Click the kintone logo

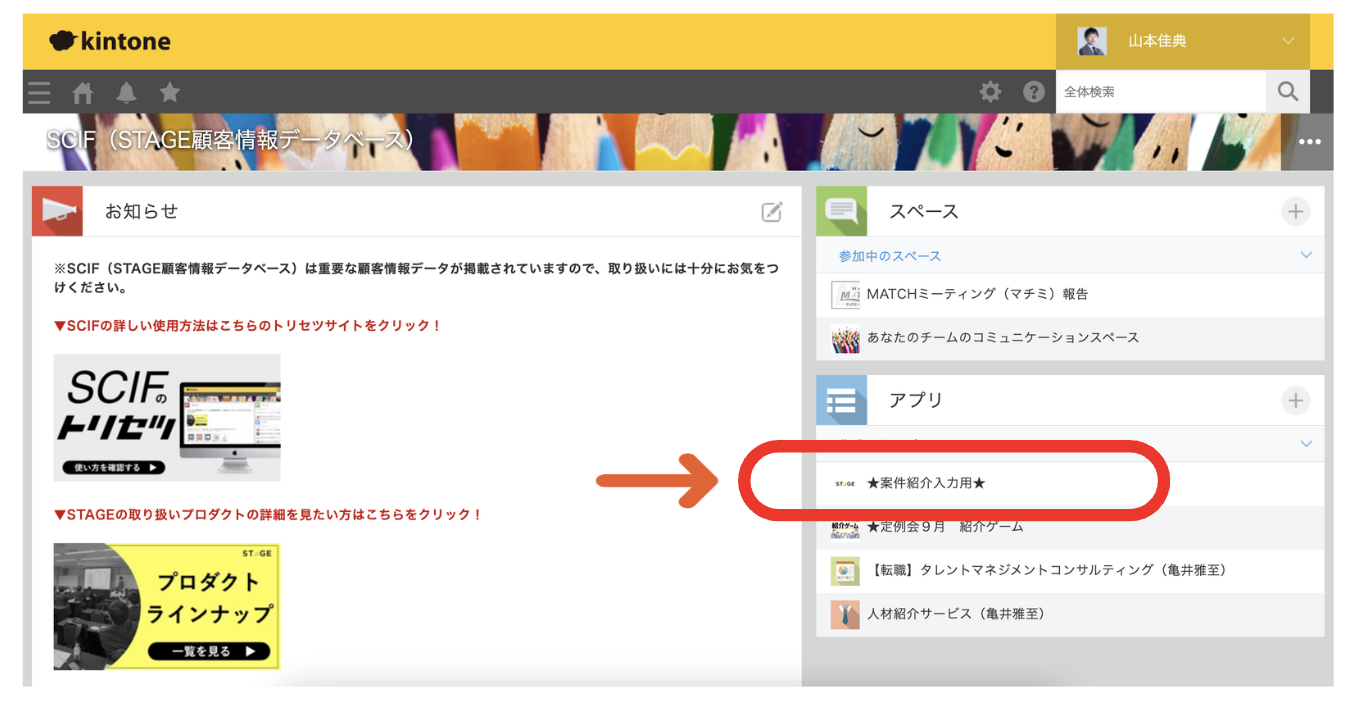[x=110, y=41]
